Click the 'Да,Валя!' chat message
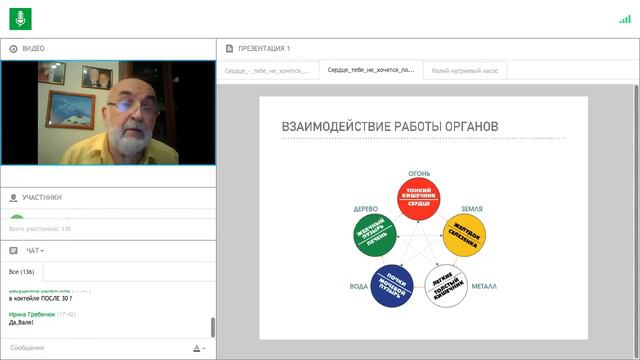The width and height of the screenshot is (640, 360). coord(21,322)
